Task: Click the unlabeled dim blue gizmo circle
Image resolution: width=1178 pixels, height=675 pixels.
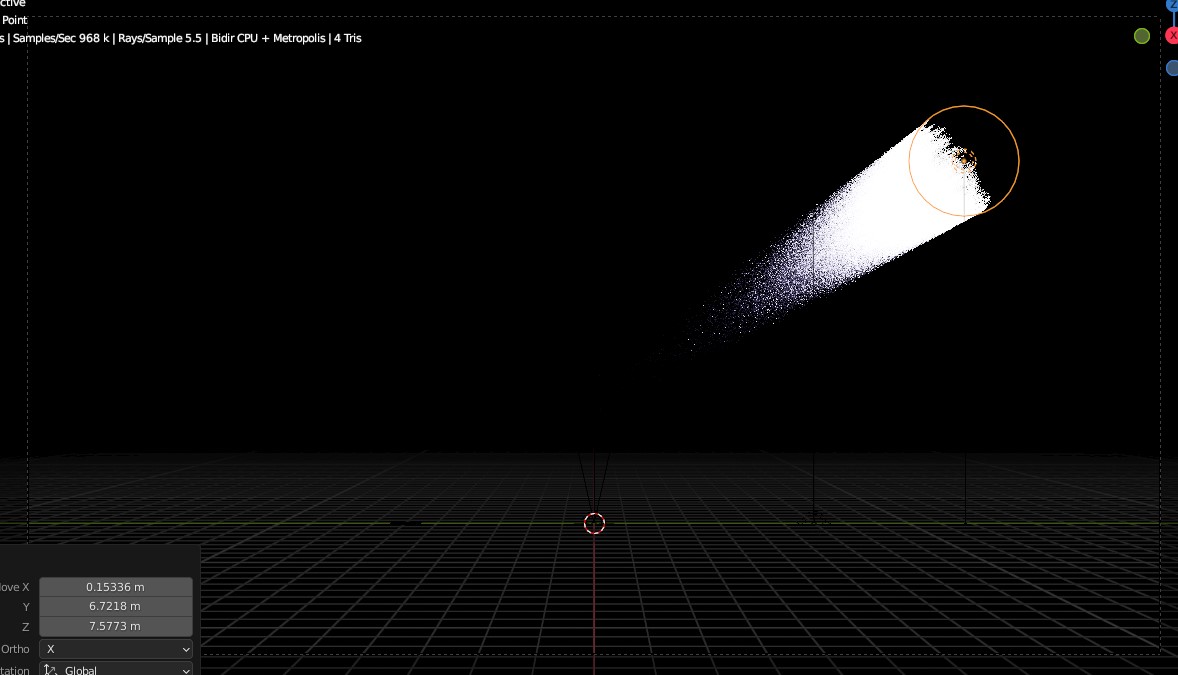Action: point(1172,68)
